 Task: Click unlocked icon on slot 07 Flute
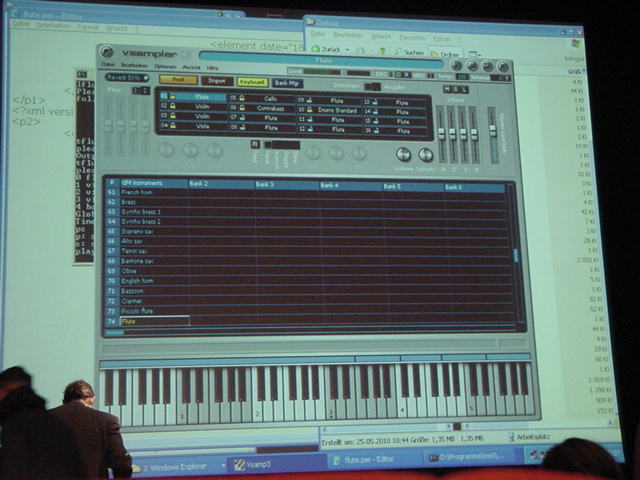(x=242, y=118)
